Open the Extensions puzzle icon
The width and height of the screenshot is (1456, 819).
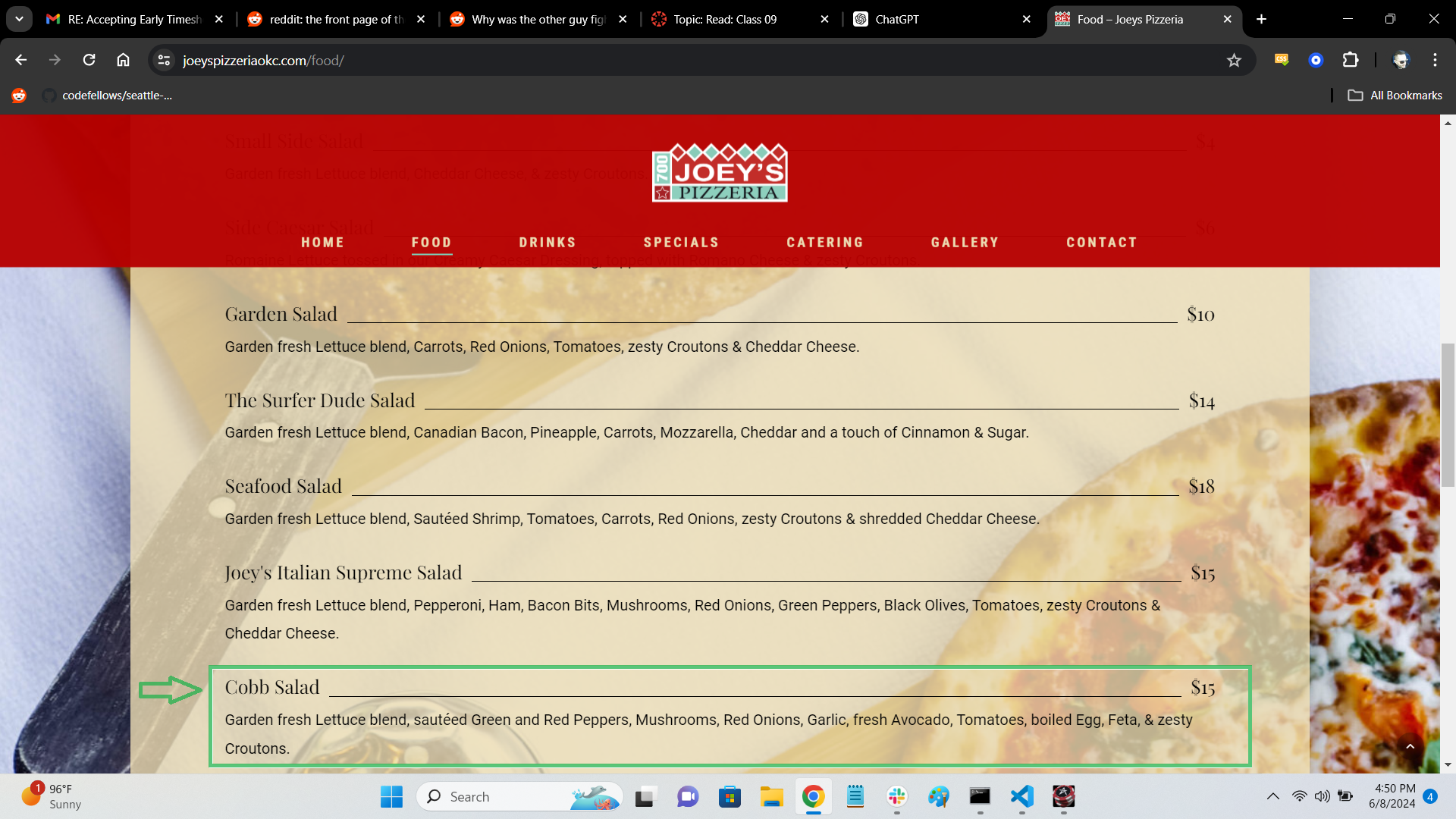(1351, 60)
